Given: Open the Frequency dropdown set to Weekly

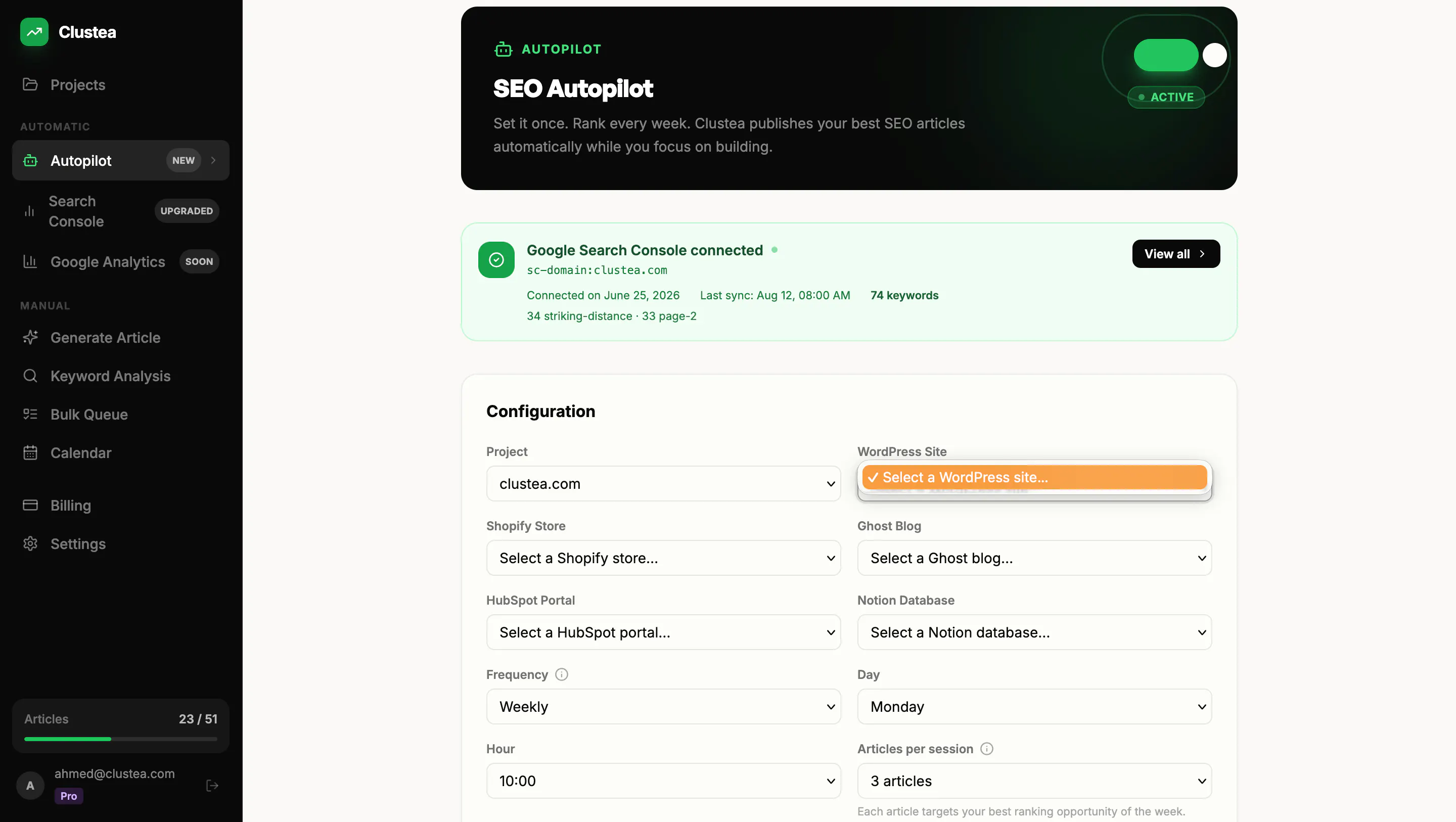Looking at the screenshot, I should pos(664,707).
